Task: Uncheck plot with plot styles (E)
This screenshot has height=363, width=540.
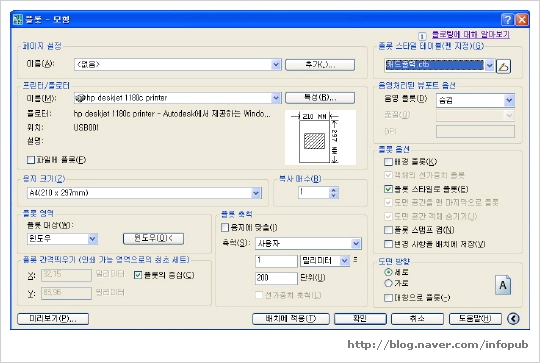Action: [388, 189]
